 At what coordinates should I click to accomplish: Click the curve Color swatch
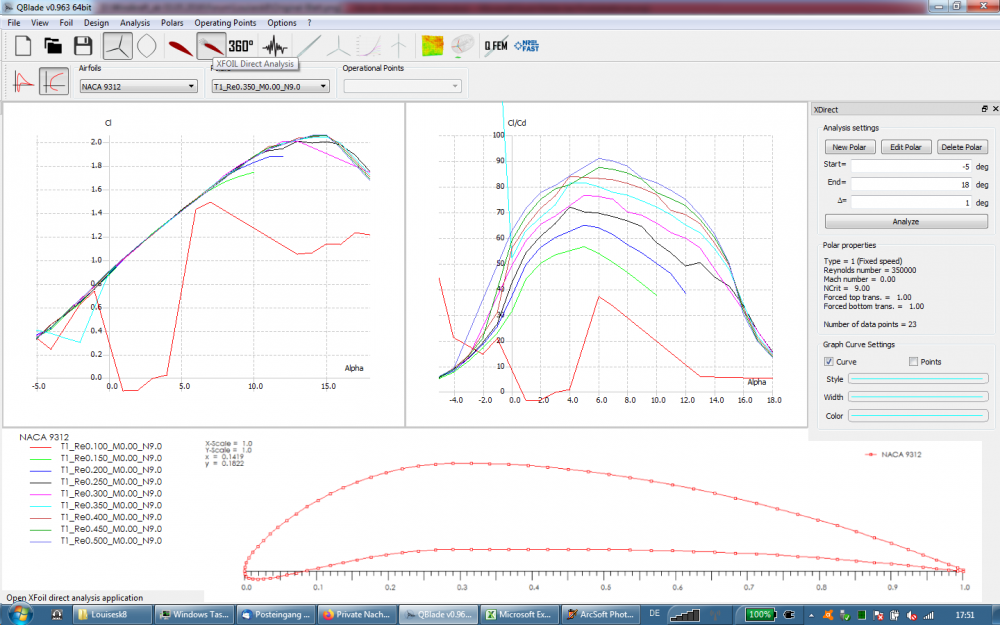click(919, 415)
